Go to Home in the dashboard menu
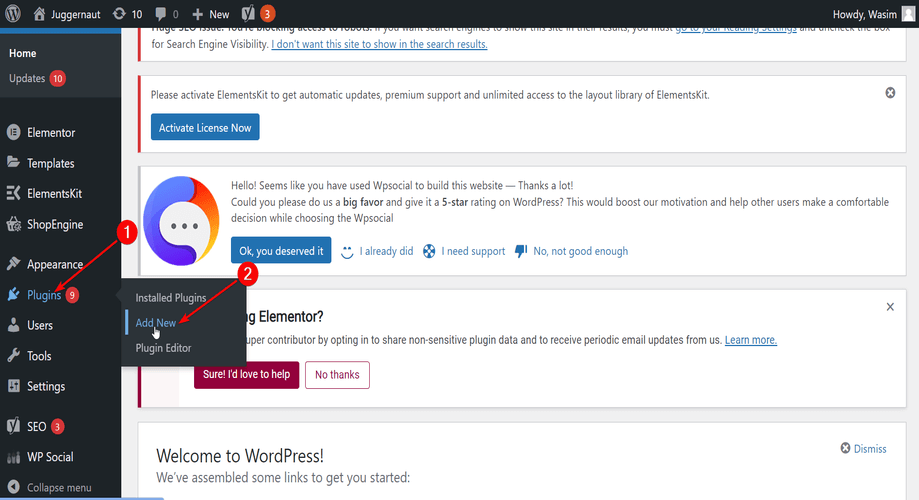The height and width of the screenshot is (500, 919). pos(23,53)
